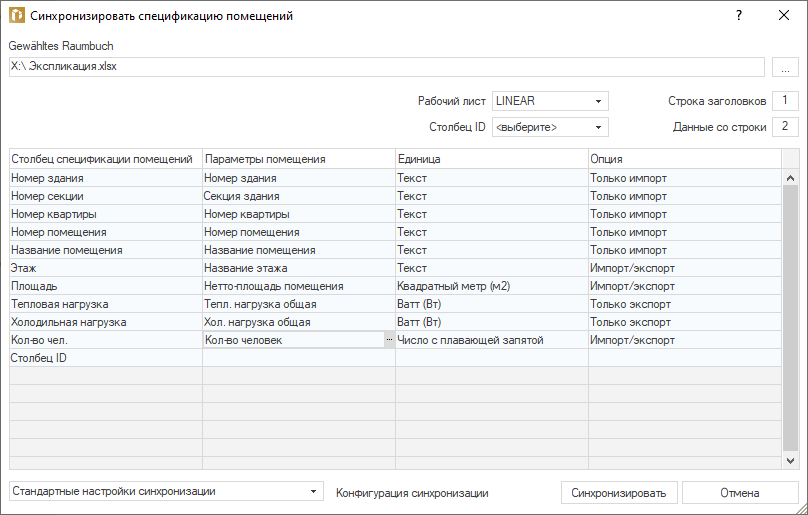Screen dimensions: 808x515
Task: Click the help question mark in the title bar
Action: click(x=738, y=16)
